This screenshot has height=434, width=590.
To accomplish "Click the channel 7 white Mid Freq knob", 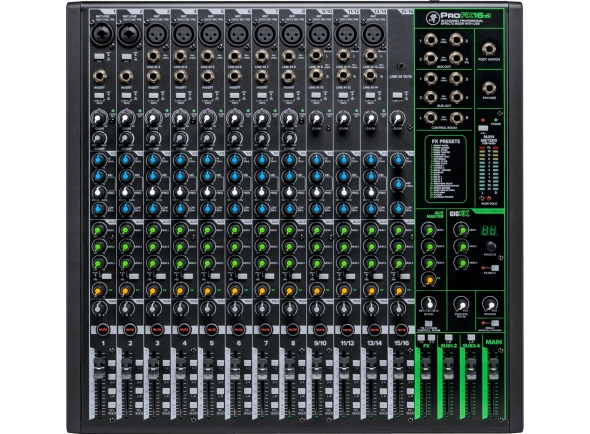I will [x=262, y=192].
